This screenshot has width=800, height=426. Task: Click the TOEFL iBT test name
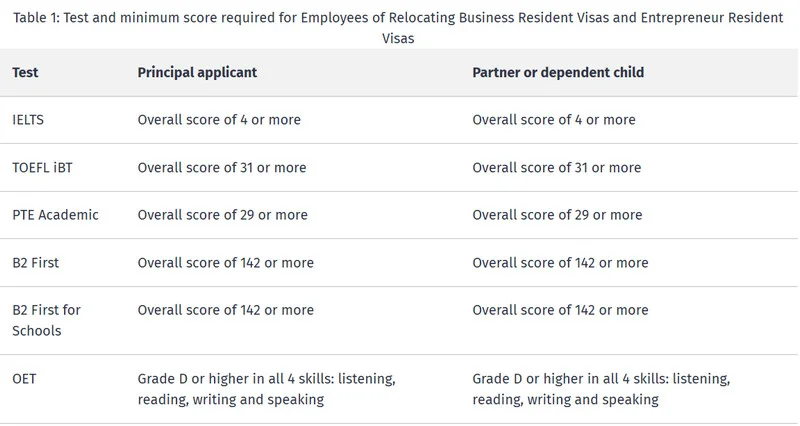coord(42,168)
